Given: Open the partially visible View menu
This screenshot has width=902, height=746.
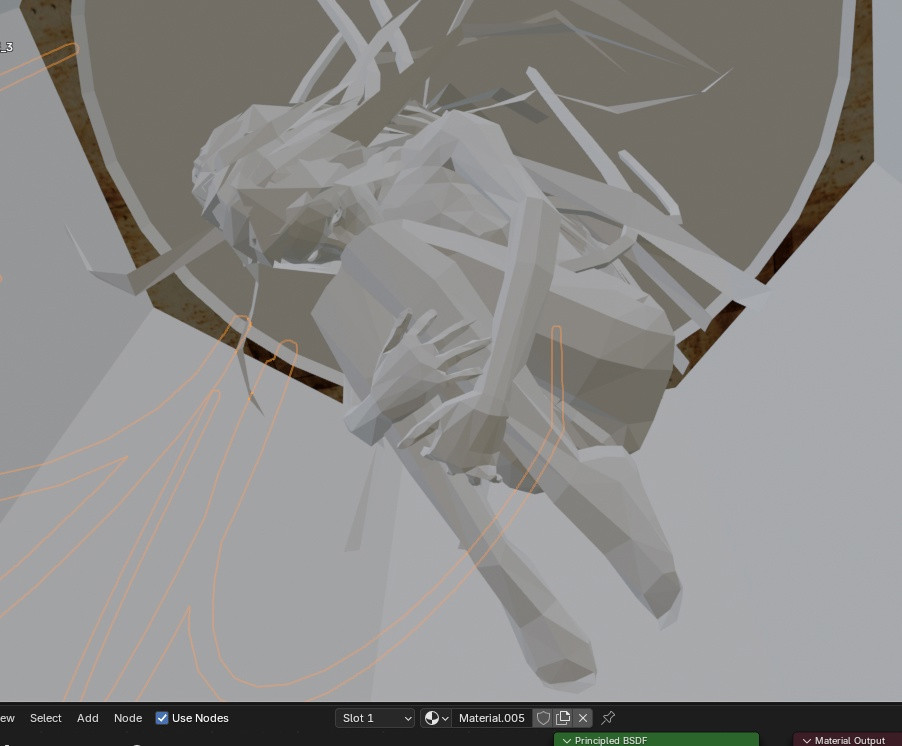Looking at the screenshot, I should click(x=7, y=718).
